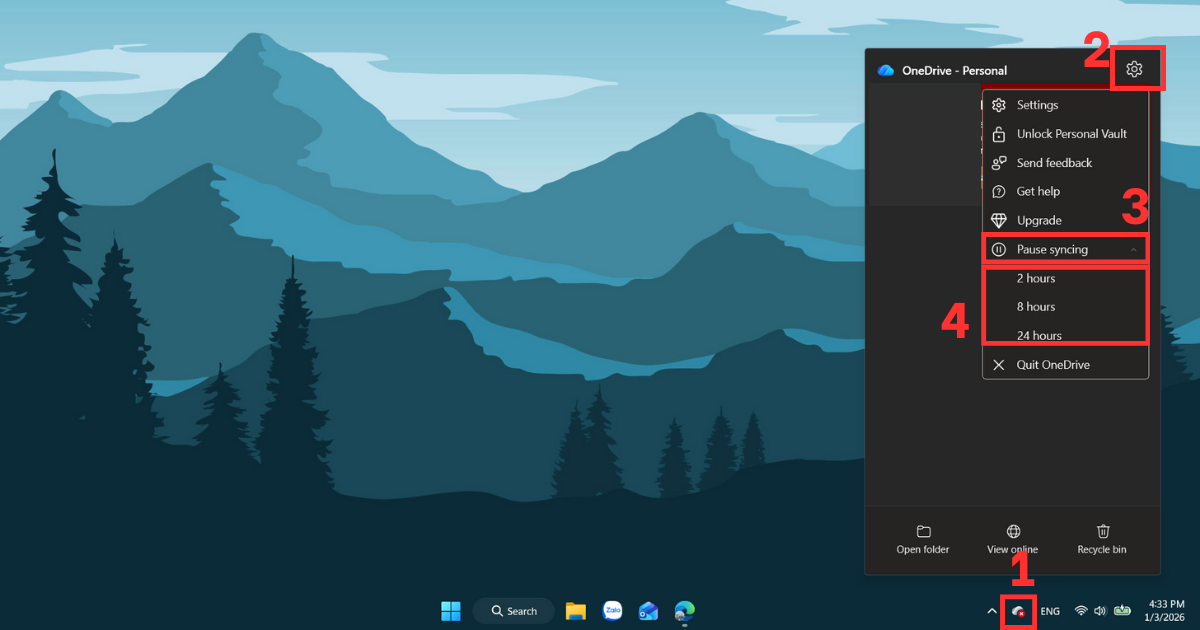
Task: Launch Zalo from the taskbar
Action: pyautogui.click(x=612, y=611)
